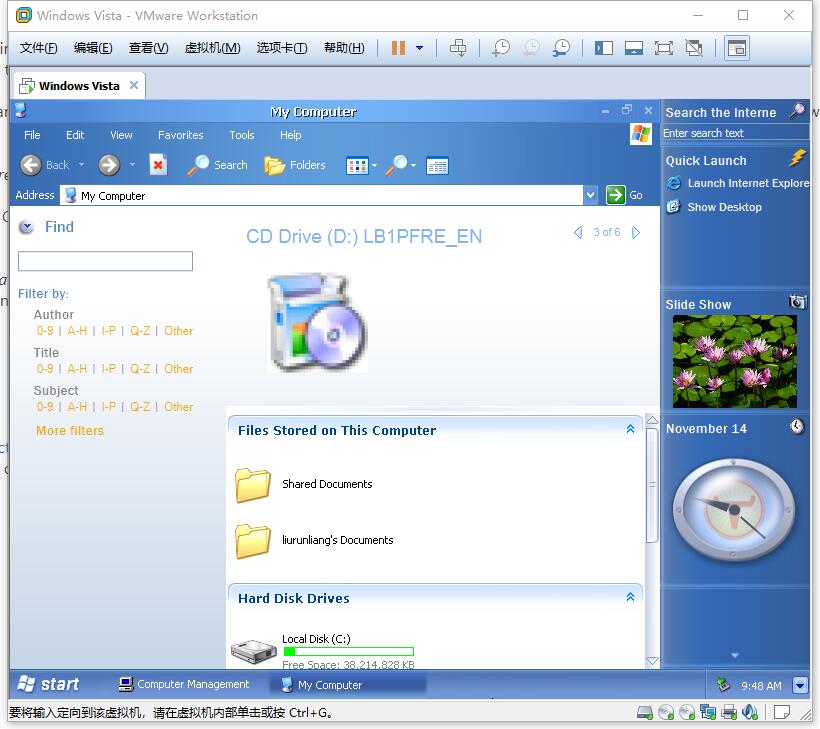This screenshot has height=729, width=820.
Task: Open the magnifier icon dropdown arrow
Action: tap(413, 166)
